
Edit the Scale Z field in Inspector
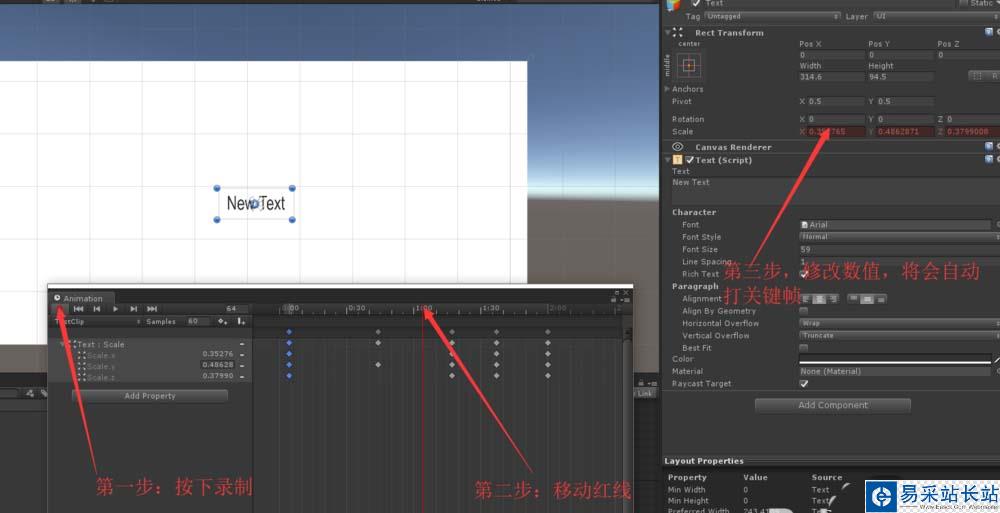[973, 131]
